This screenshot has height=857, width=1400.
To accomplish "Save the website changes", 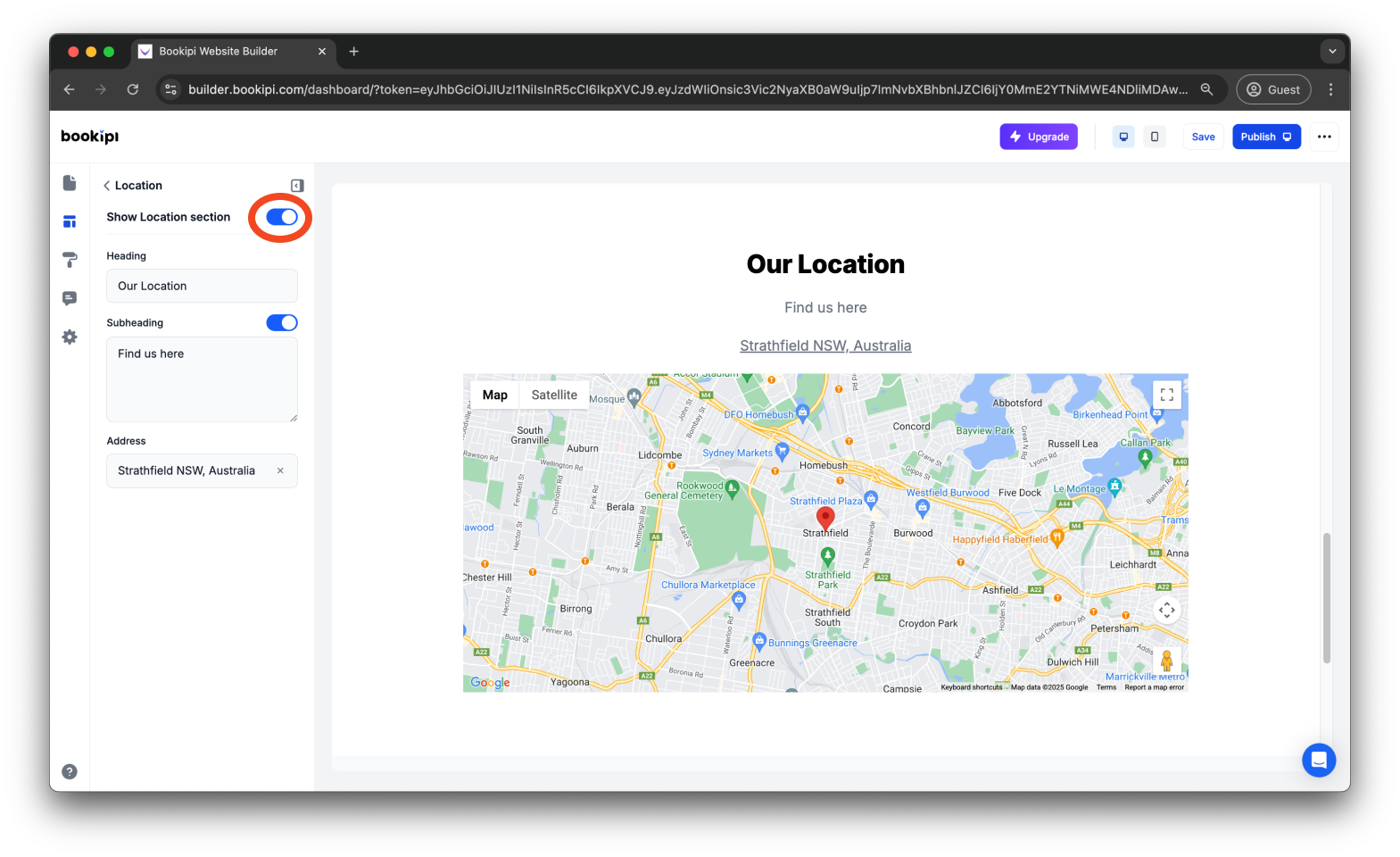I will point(1203,137).
